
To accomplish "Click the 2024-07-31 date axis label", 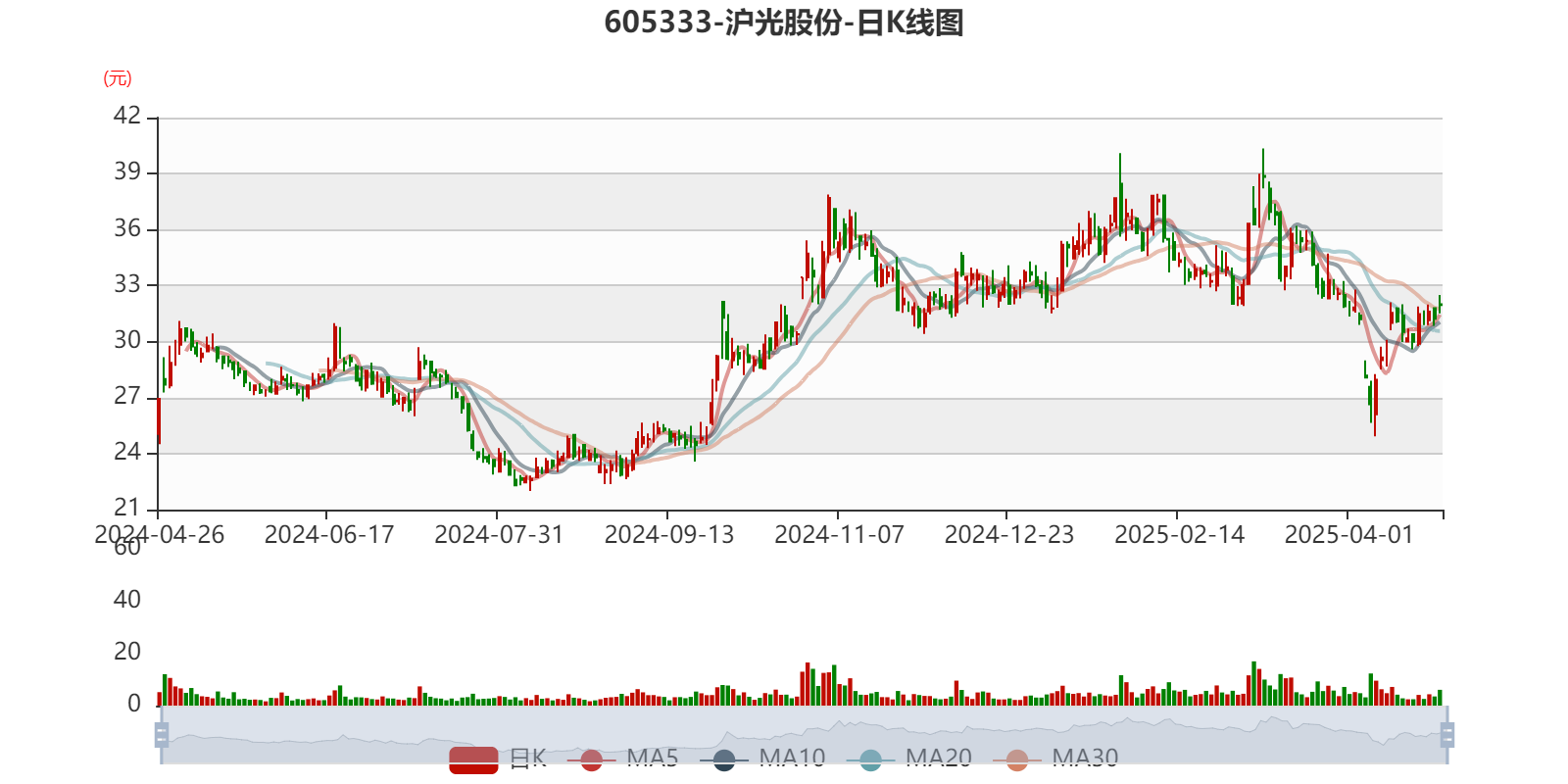I will pos(499,535).
